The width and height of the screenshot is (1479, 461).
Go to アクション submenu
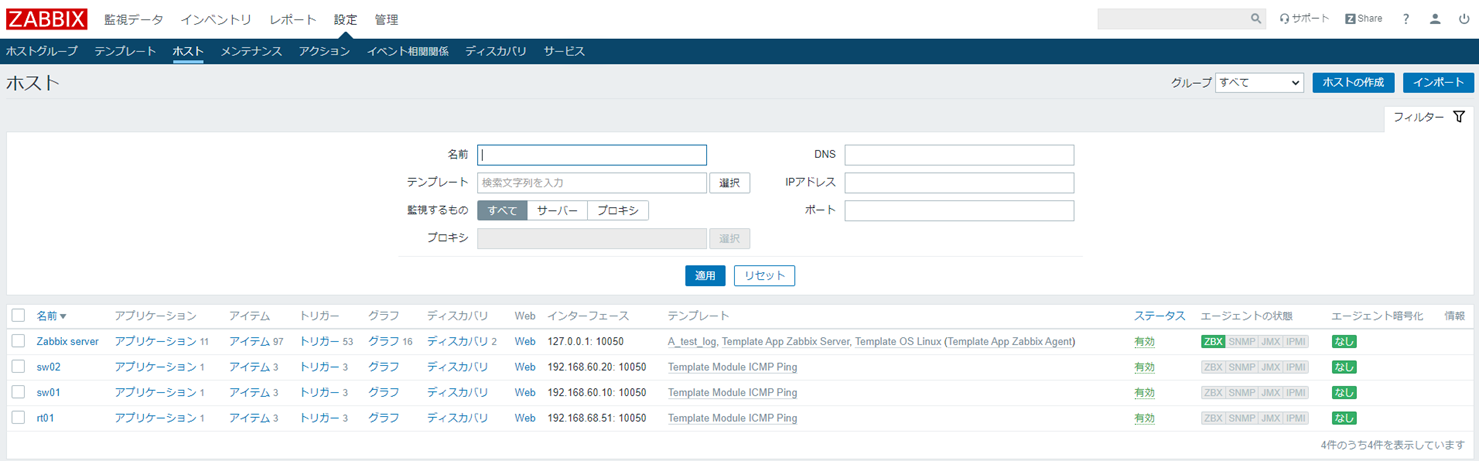click(x=324, y=51)
